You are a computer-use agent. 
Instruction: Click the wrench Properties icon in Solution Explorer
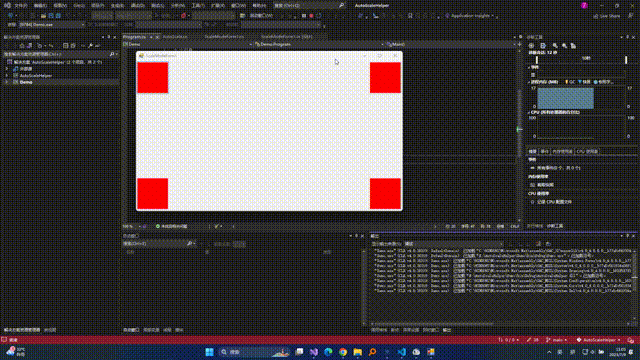click(x=90, y=46)
